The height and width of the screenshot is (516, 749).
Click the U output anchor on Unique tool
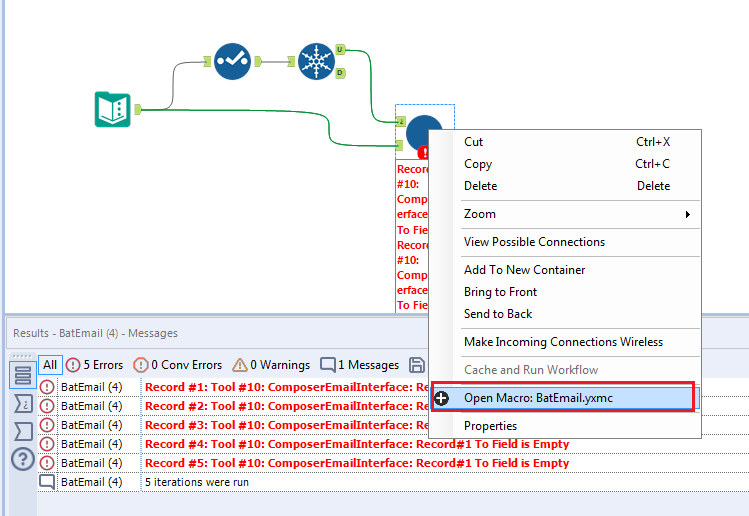(x=340, y=49)
